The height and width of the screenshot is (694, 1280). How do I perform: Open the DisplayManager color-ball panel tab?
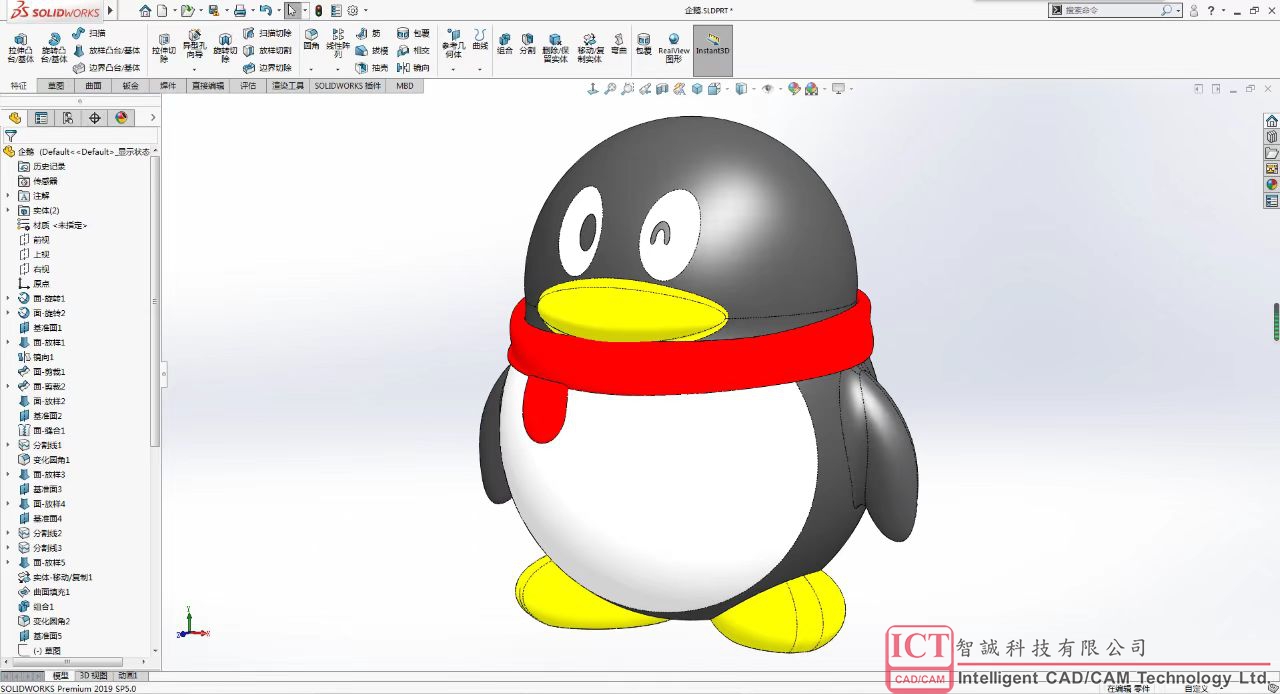(x=122, y=118)
